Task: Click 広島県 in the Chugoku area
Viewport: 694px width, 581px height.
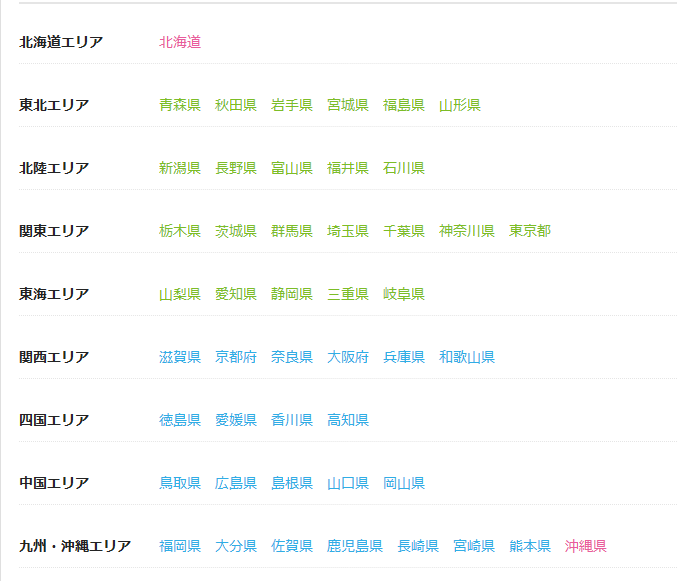Action: [x=236, y=483]
